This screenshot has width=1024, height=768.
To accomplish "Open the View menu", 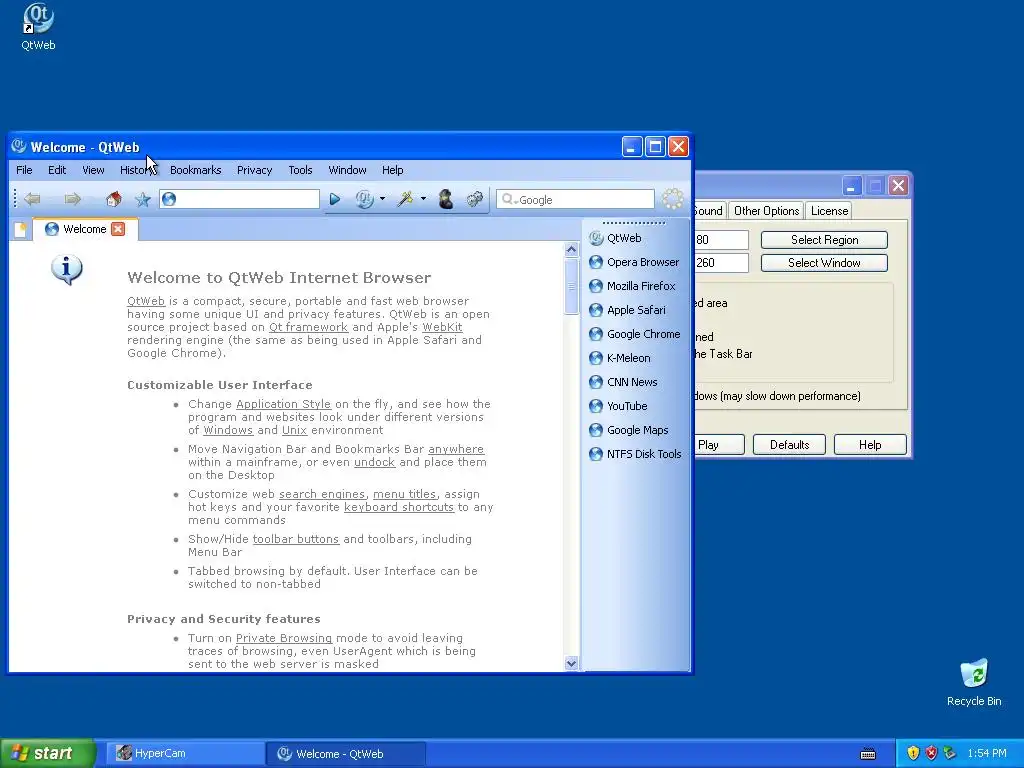I will pyautogui.click(x=93, y=170).
